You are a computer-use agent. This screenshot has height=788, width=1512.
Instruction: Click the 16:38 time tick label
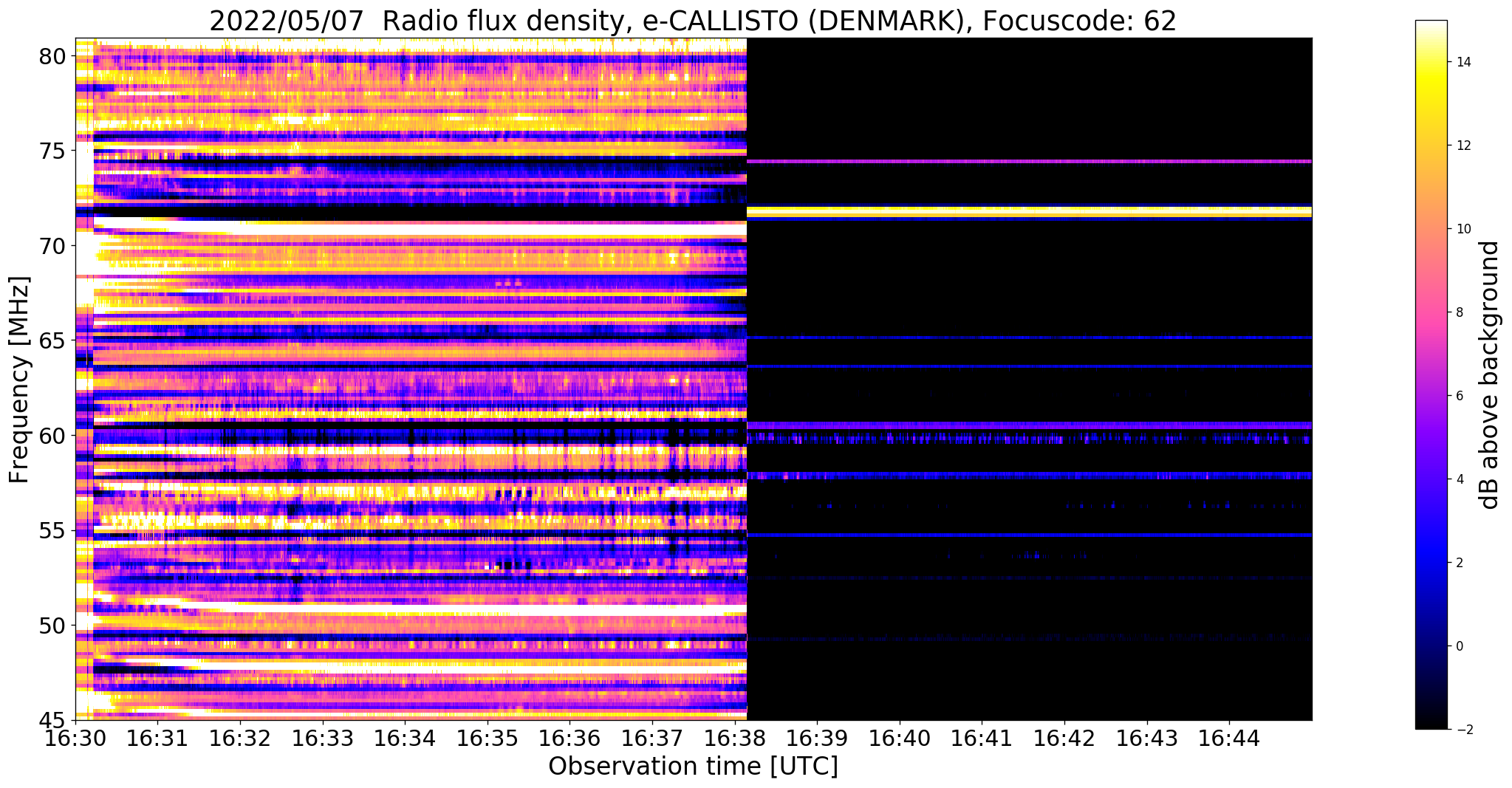pos(735,739)
